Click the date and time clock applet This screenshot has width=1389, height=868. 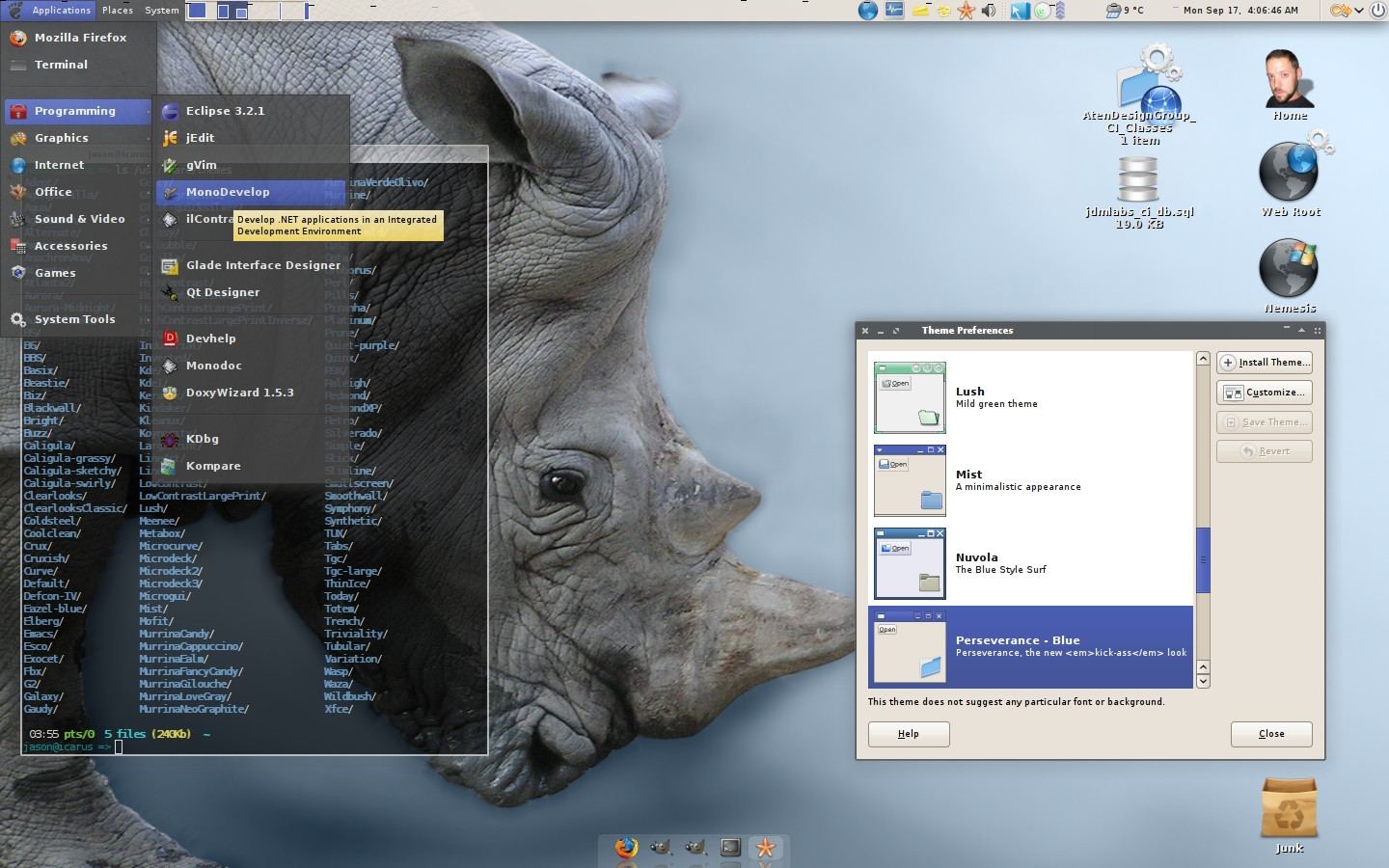click(x=1240, y=11)
